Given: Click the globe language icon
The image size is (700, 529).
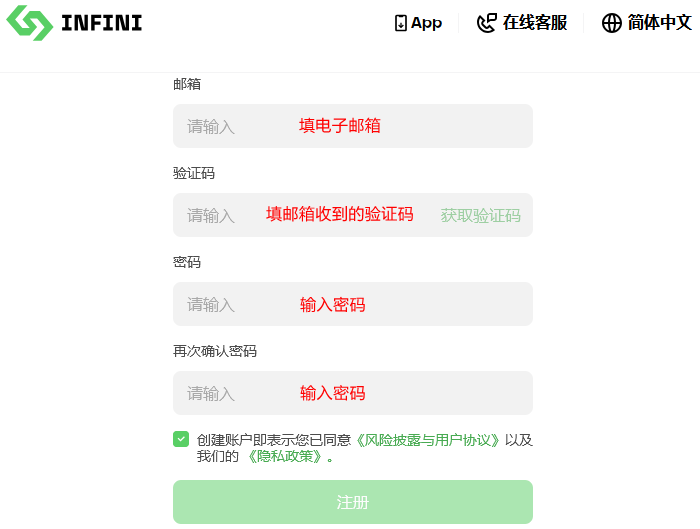Looking at the screenshot, I should (x=612, y=23).
